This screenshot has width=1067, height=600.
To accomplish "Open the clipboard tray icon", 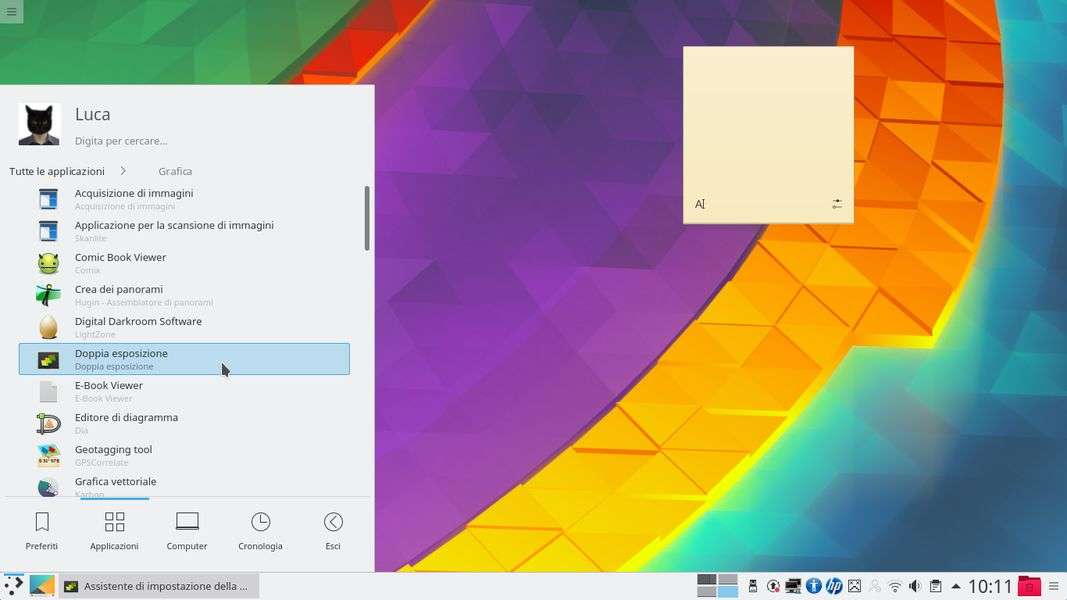I will tap(935, 586).
